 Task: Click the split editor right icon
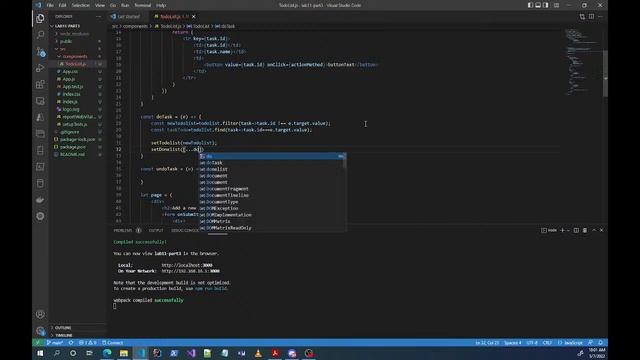click(591, 17)
